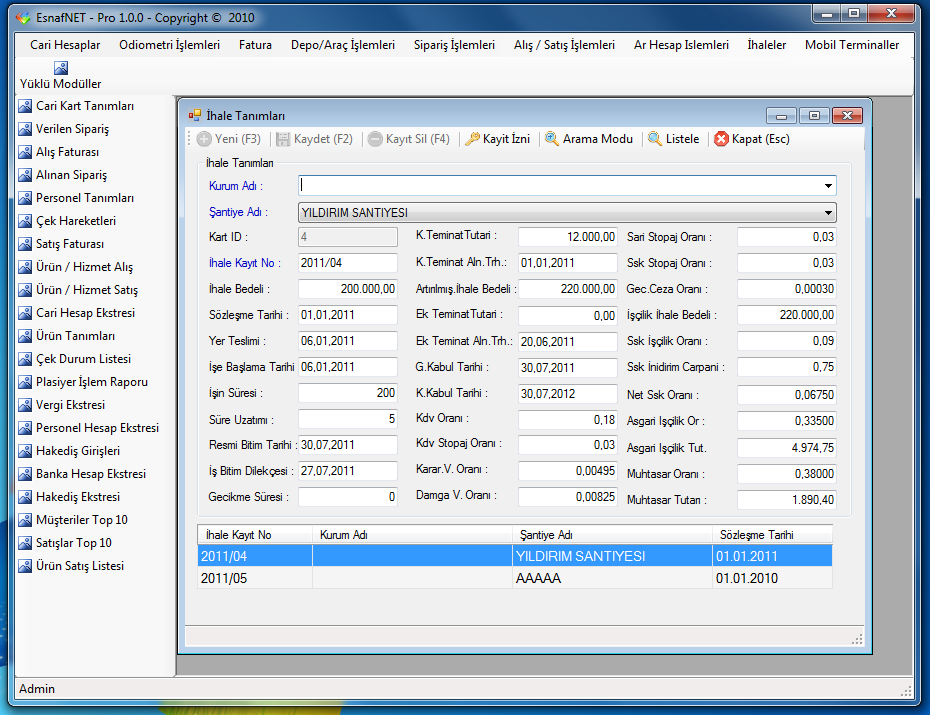
Task: Open the Sipariş İşlemleri menu
Action: (x=454, y=45)
